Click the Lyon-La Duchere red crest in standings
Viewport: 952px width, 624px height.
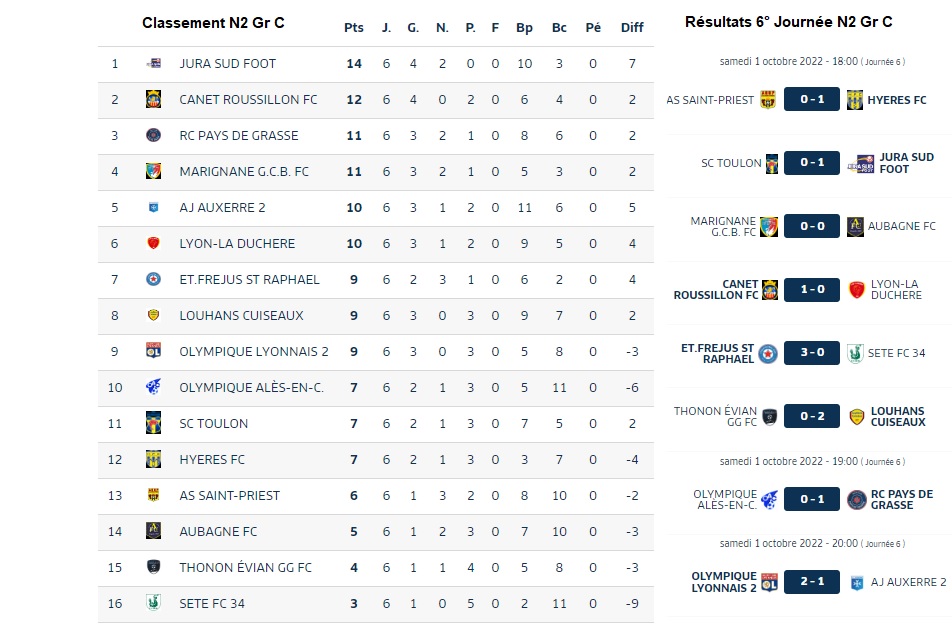(154, 243)
